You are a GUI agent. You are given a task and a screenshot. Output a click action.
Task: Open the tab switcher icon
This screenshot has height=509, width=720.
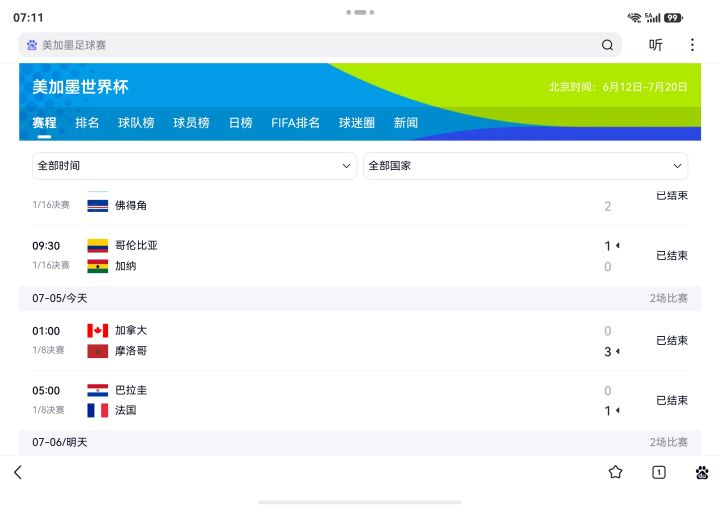658,472
